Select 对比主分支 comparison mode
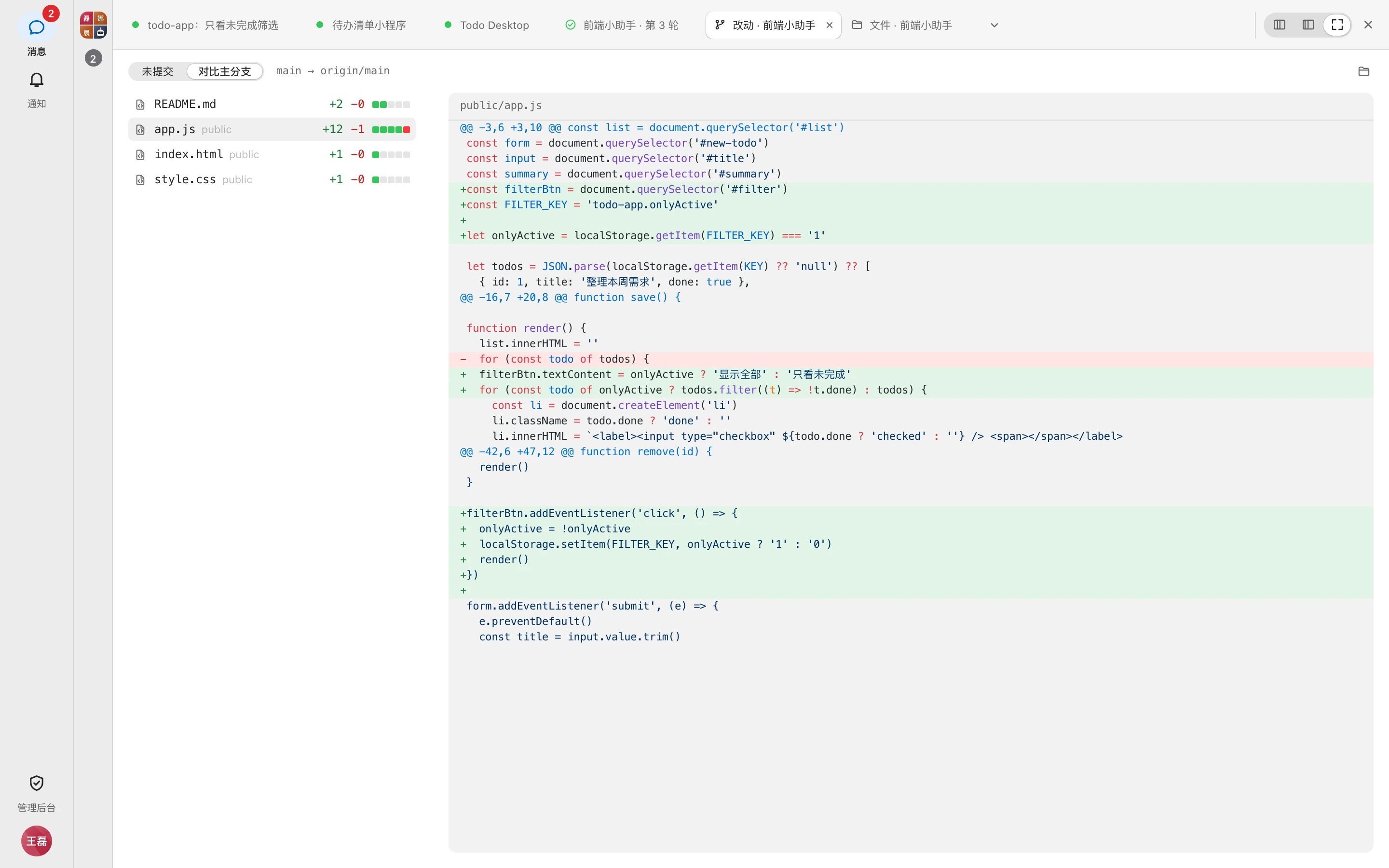Viewport: 1389px width, 868px height. click(x=225, y=71)
